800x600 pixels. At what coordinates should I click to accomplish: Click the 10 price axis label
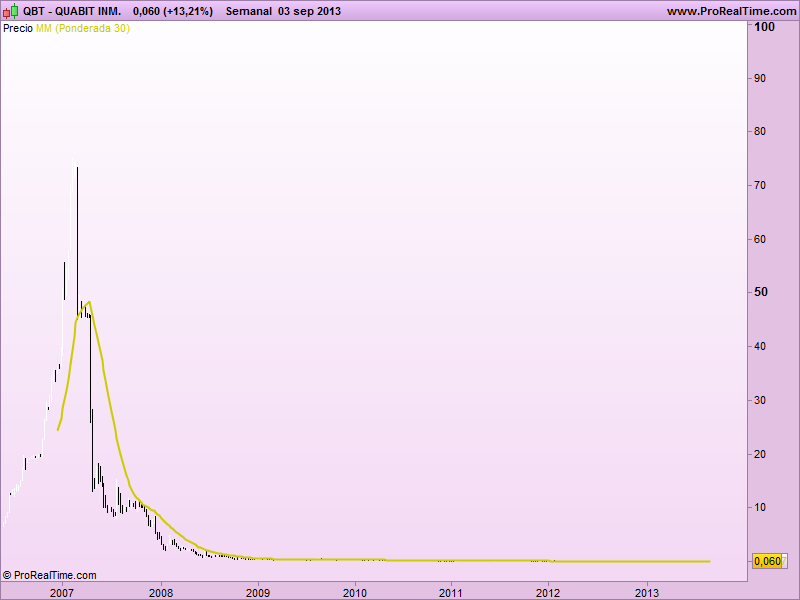[x=760, y=507]
